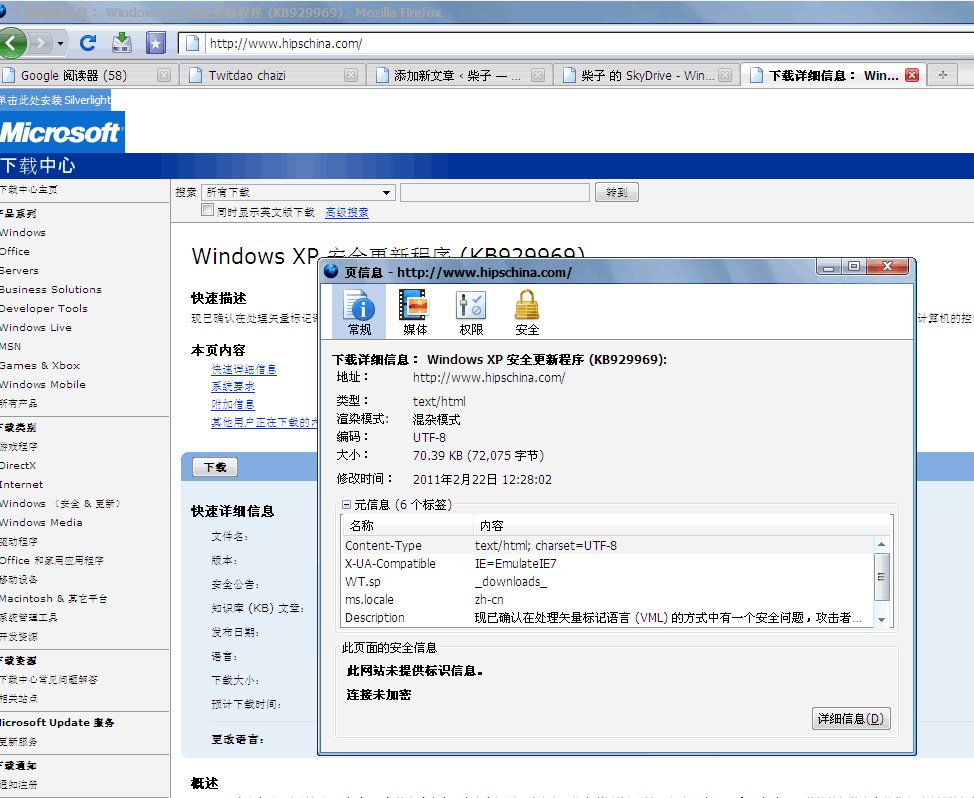Viewport: 974px width, 798px height.
Task: Open a new tab with plus button
Action: pos(943,75)
